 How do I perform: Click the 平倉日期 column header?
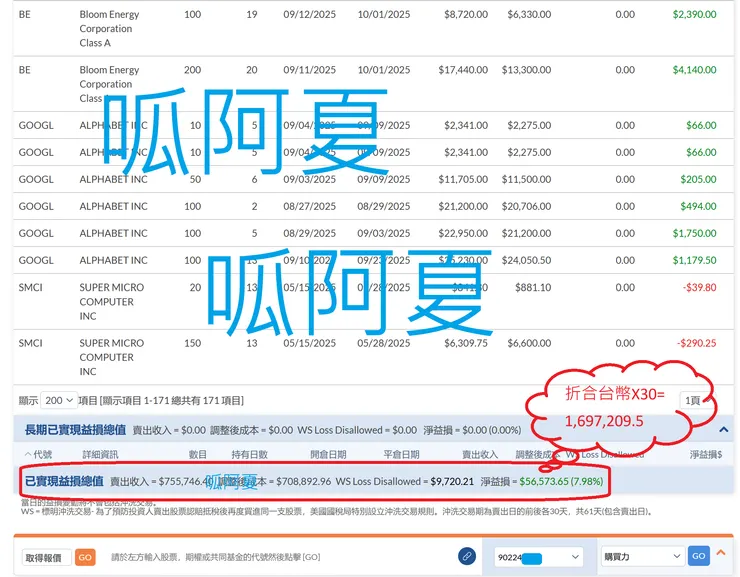(402, 454)
